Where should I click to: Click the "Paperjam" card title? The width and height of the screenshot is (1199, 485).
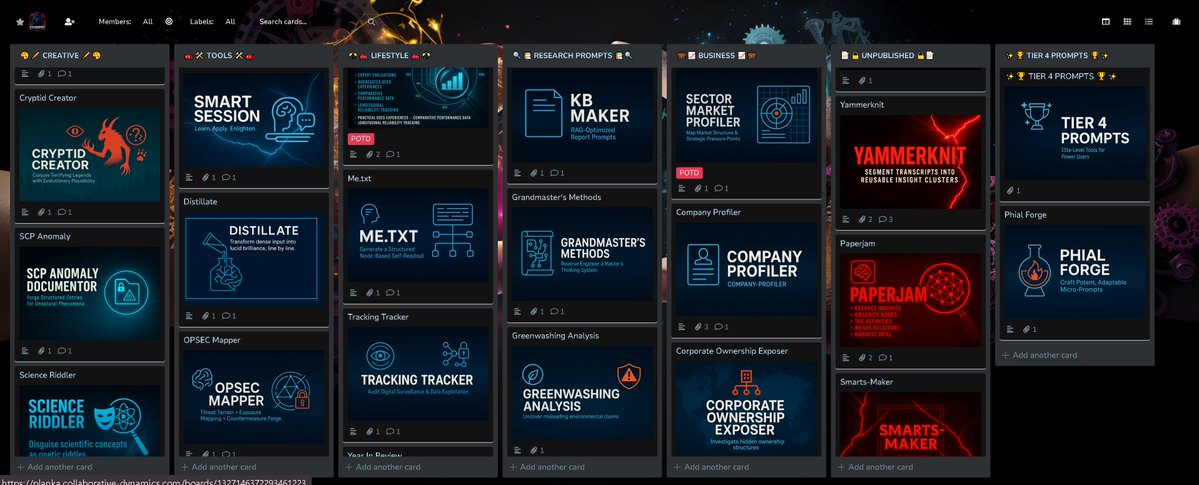(x=858, y=243)
